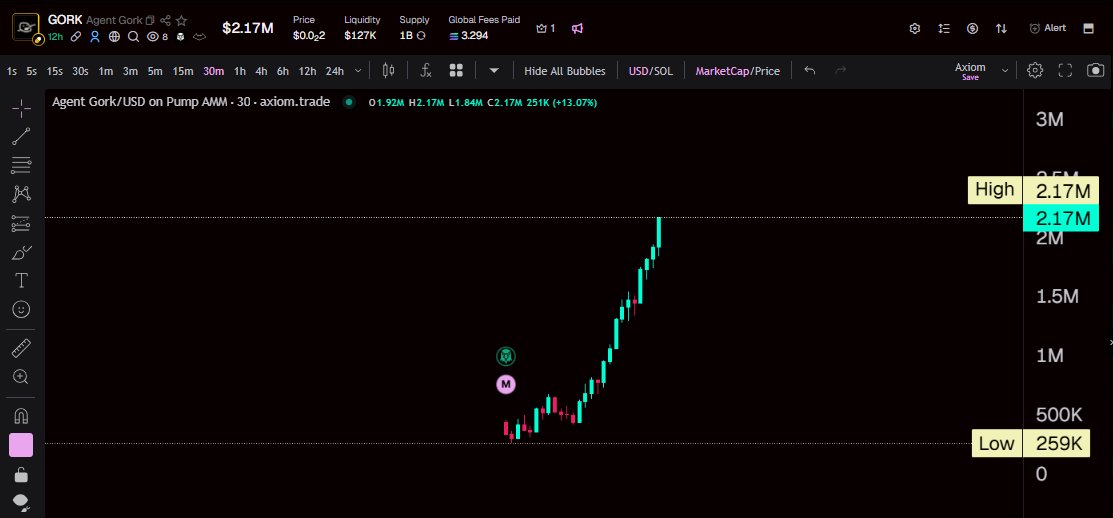This screenshot has height=518, width=1113.
Task: Toggle MarketCap/Price display mode
Action: [x=738, y=71]
